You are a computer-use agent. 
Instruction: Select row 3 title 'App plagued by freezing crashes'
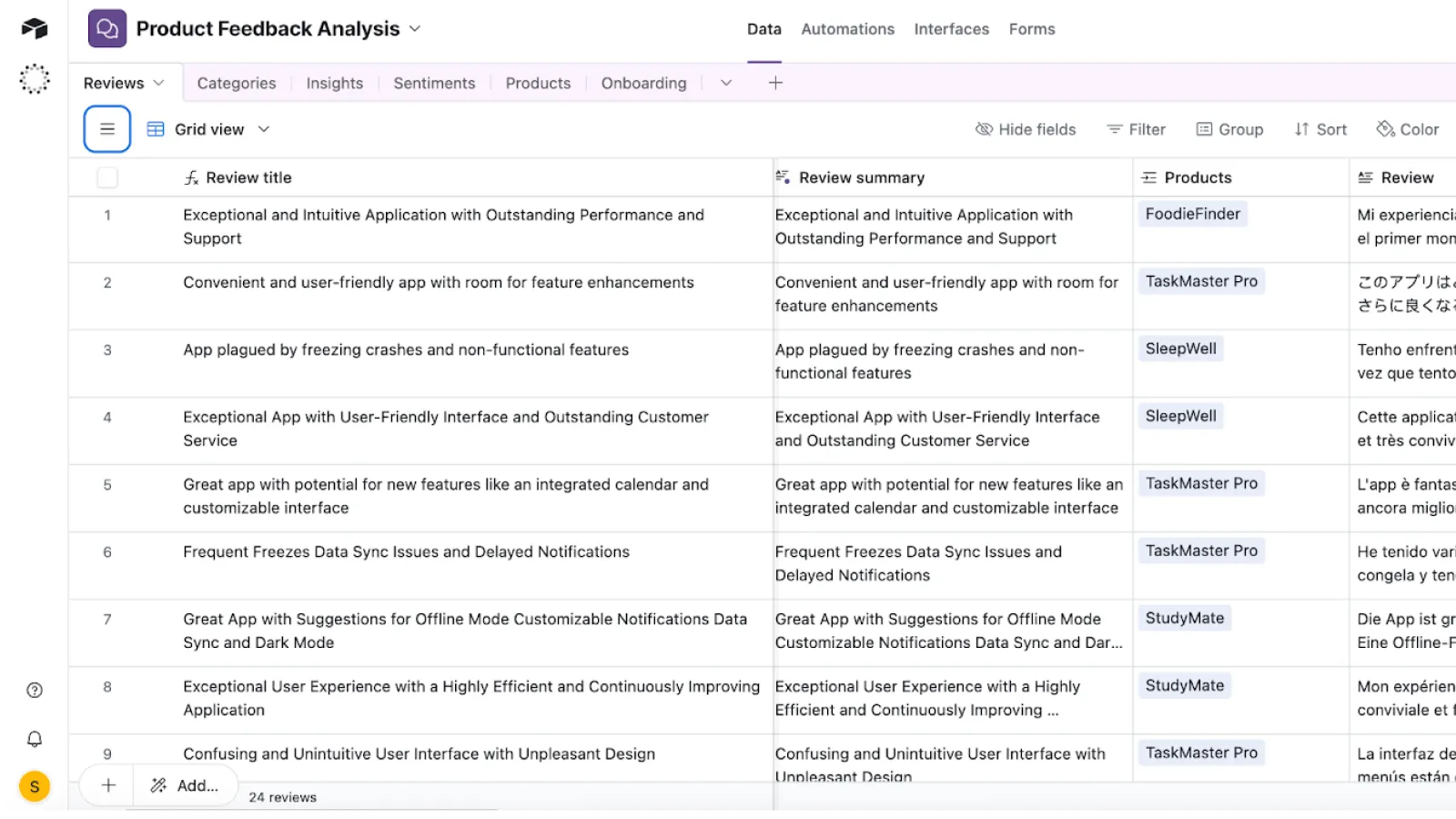point(406,349)
